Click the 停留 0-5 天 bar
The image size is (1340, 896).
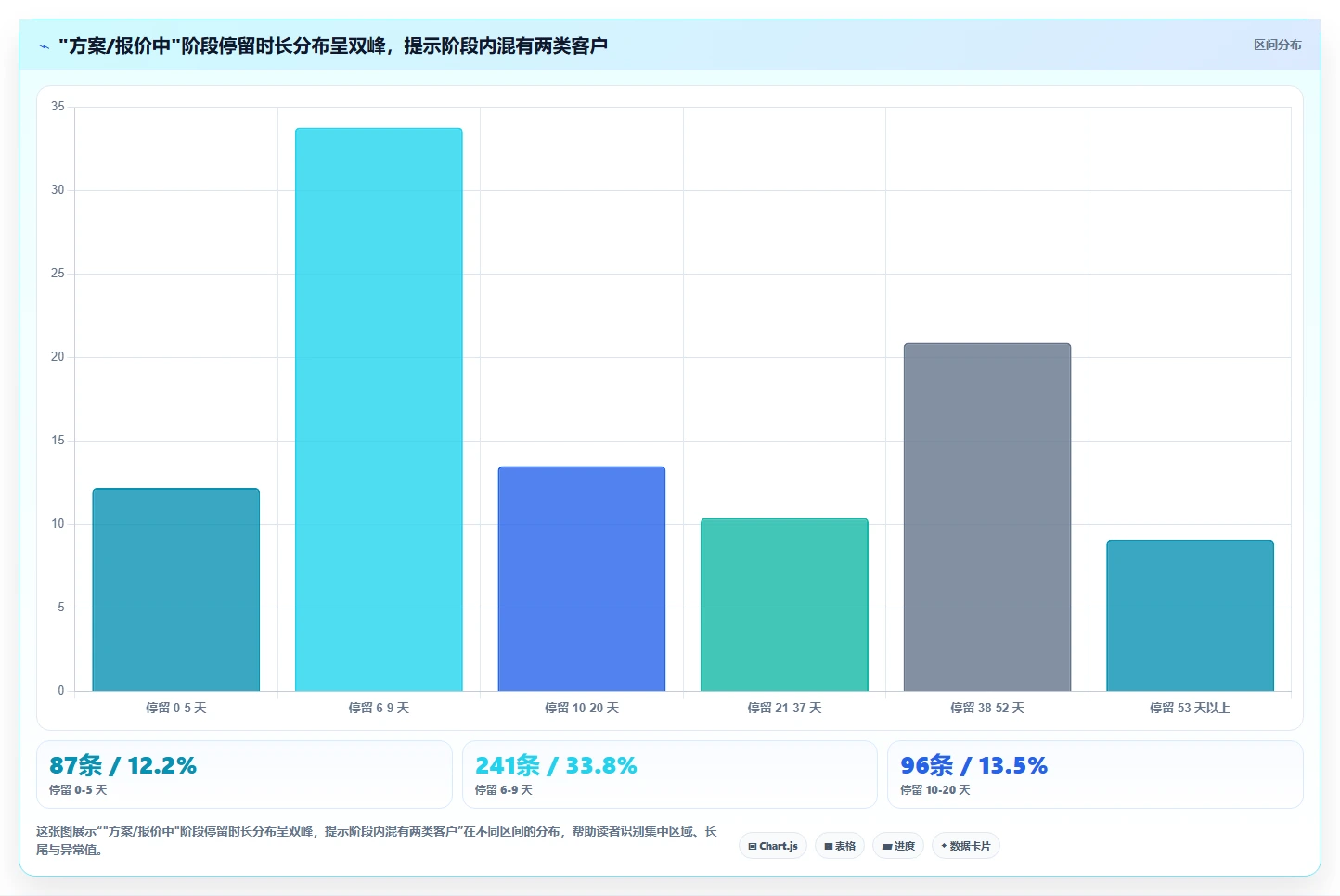176,590
